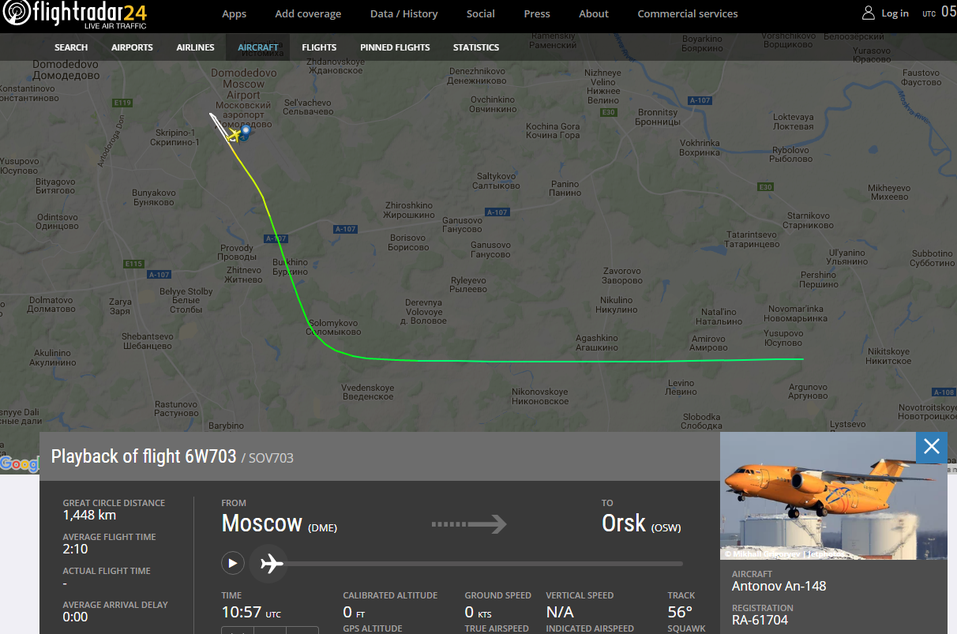This screenshot has width=957, height=634.
Task: Click the Google logo on the map
Action: click(x=20, y=464)
